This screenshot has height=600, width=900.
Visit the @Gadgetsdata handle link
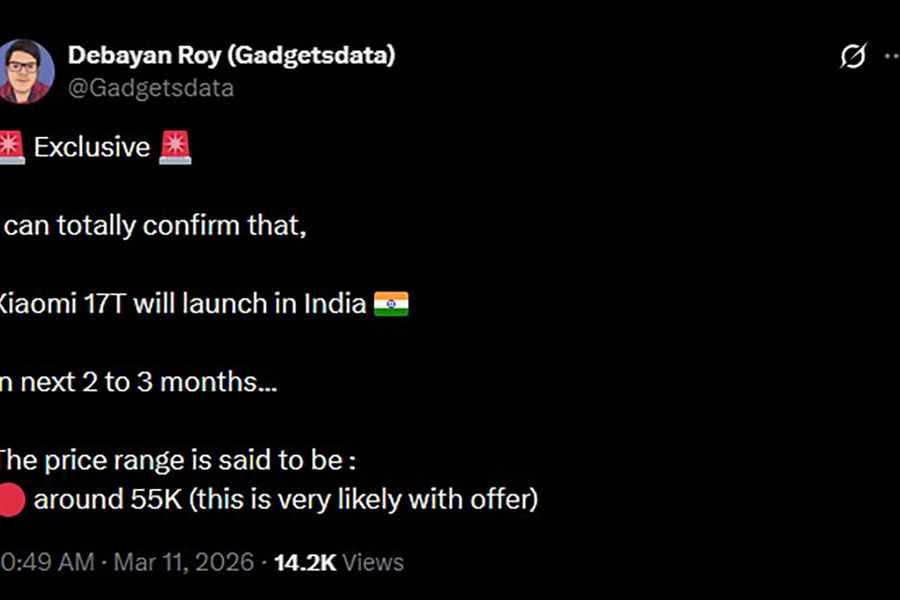tap(151, 88)
